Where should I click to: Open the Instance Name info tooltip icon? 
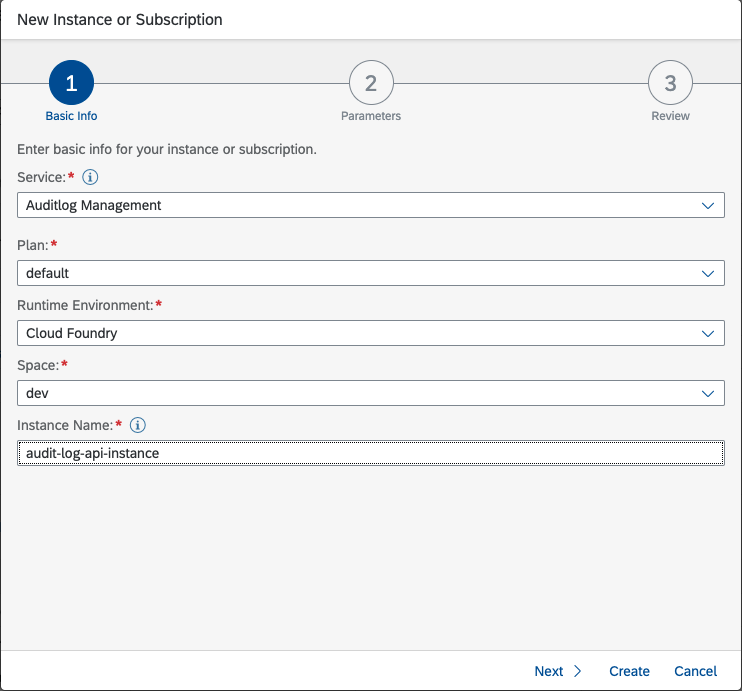(138, 425)
